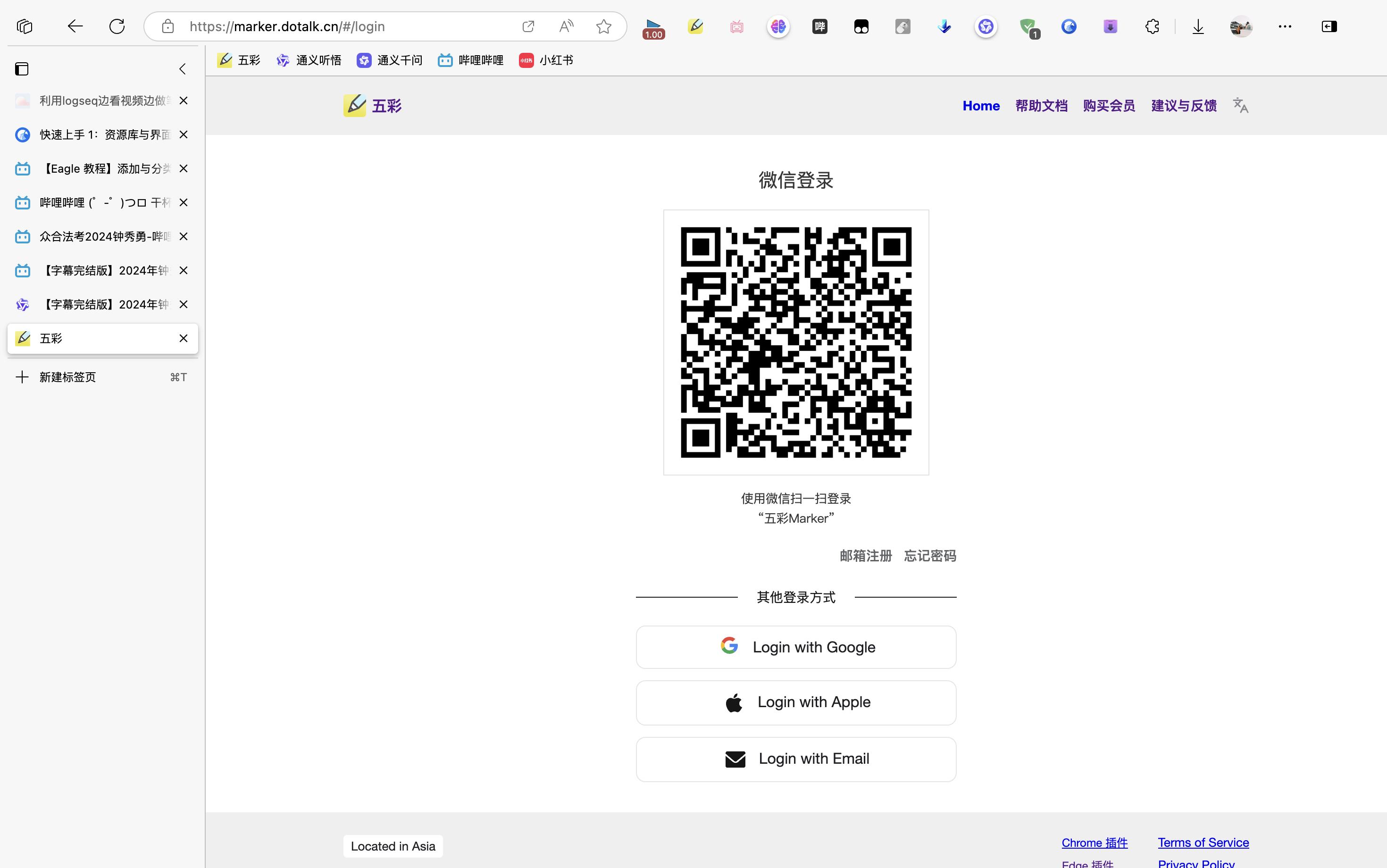This screenshot has height=868, width=1387.
Task: Open 帮助文档 navigation link
Action: click(1041, 106)
